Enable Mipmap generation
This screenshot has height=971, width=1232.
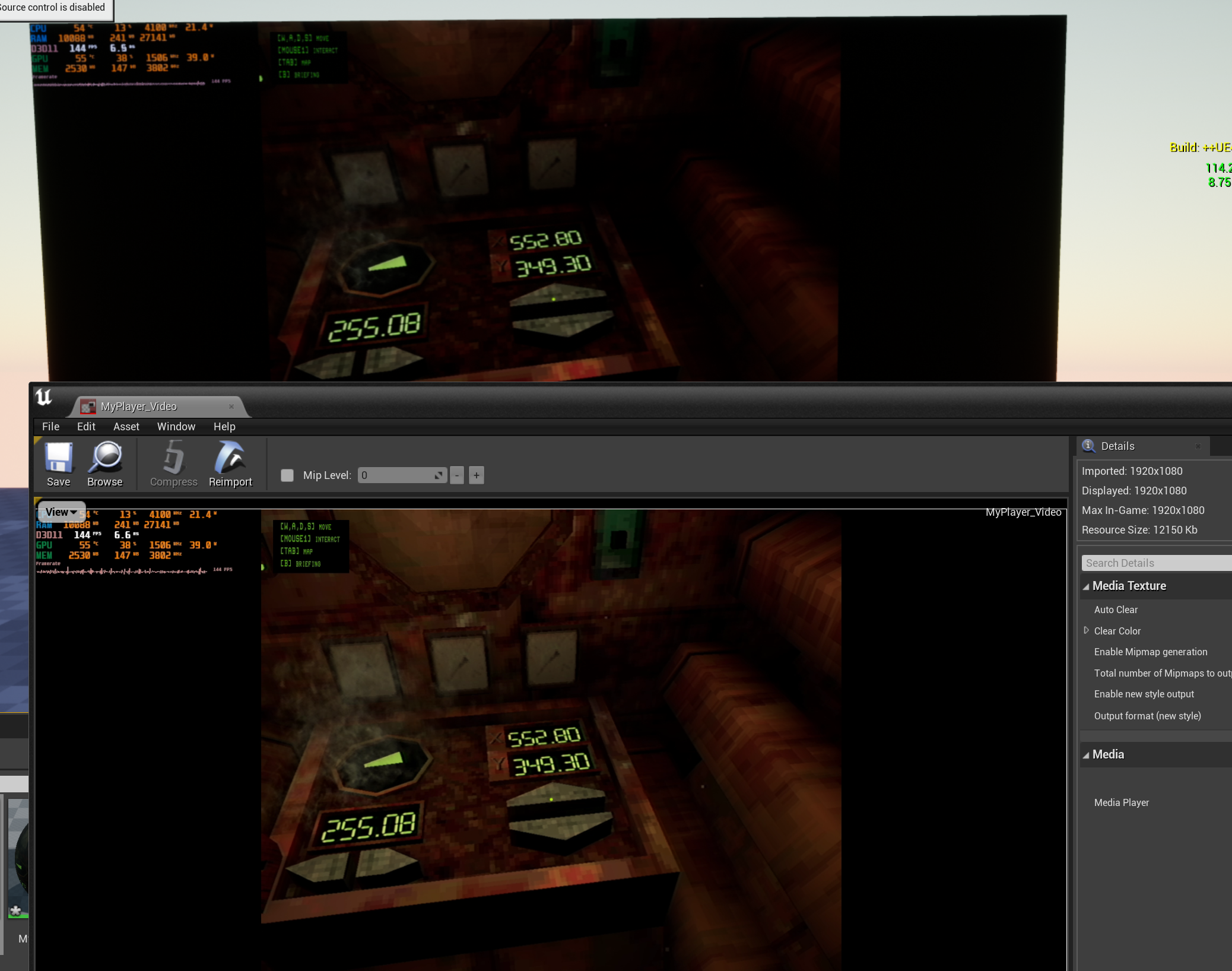[1150, 652]
